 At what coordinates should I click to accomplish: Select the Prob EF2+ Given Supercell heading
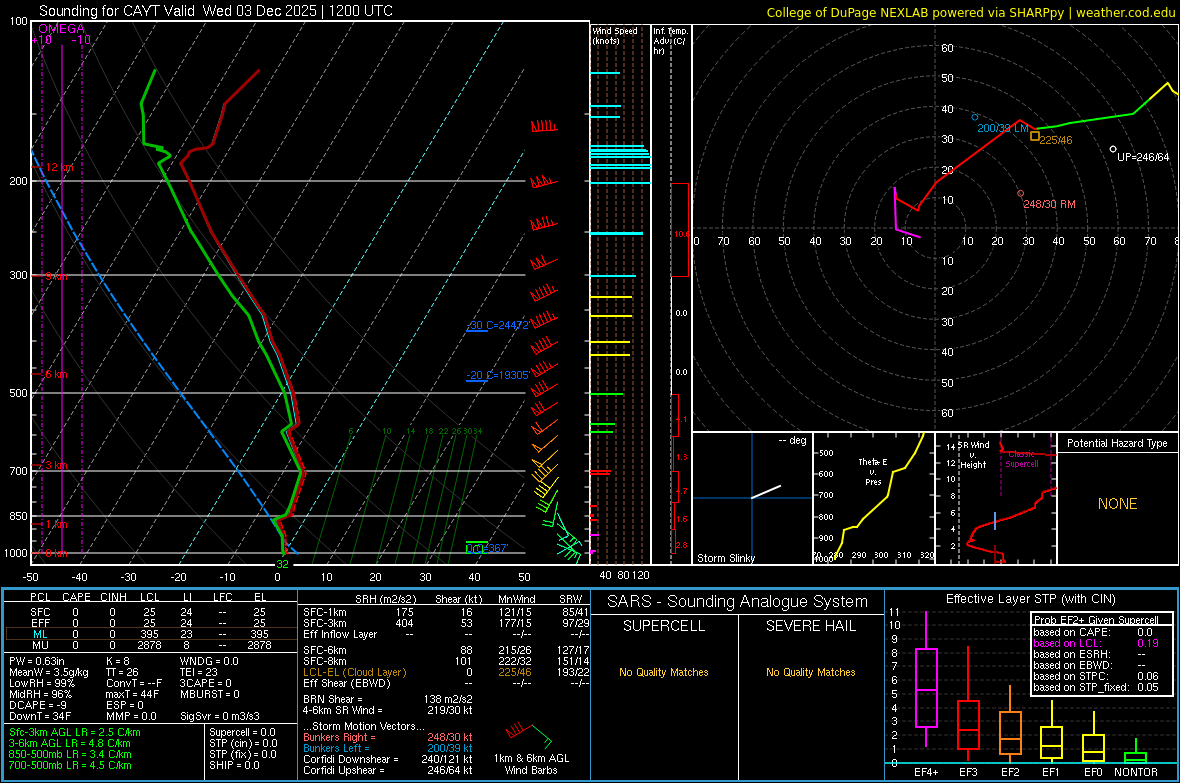(1096, 620)
